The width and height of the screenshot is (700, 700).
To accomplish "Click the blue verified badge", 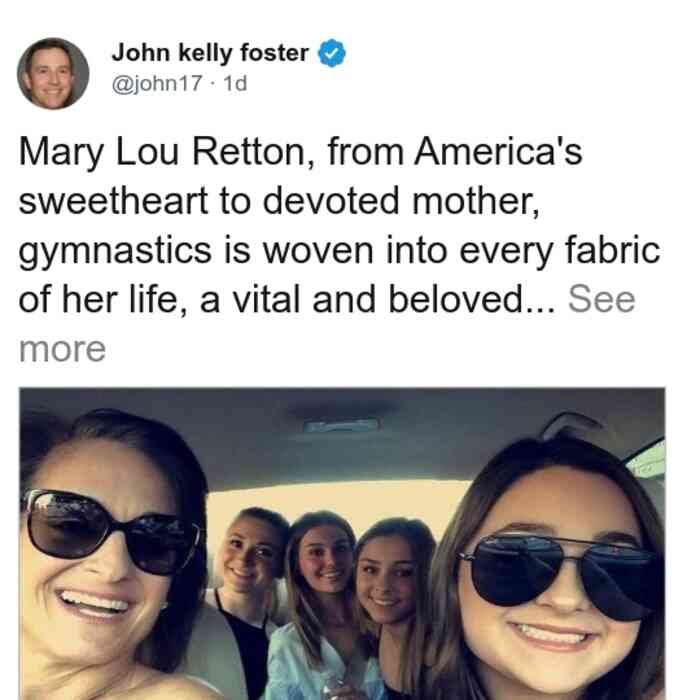I will click(x=331, y=53).
